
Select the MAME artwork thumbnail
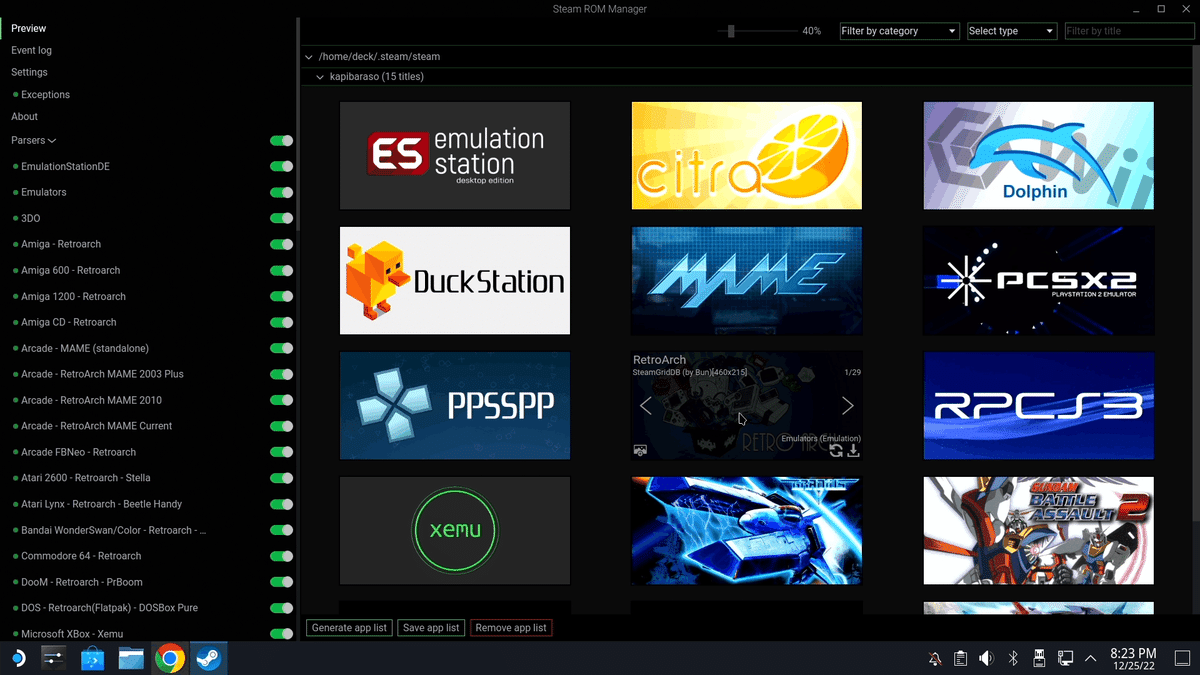[x=747, y=280]
